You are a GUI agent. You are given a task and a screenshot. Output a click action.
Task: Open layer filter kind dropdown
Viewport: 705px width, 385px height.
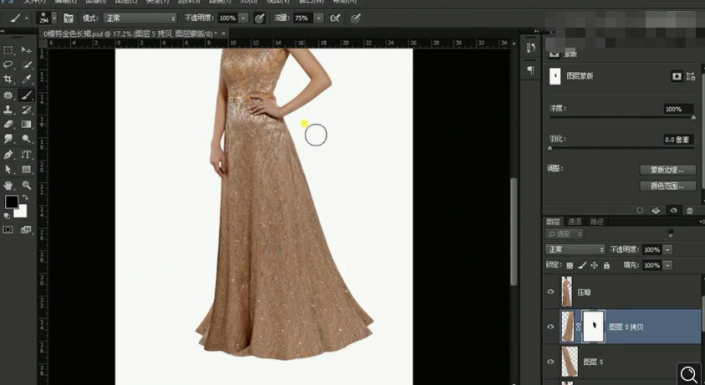[x=564, y=234]
